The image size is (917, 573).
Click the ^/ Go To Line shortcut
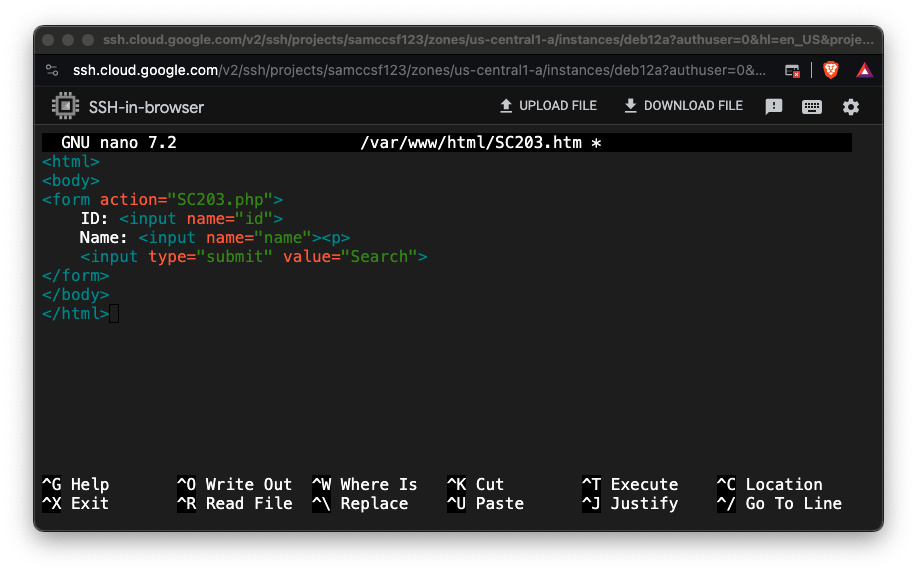[x=779, y=503]
